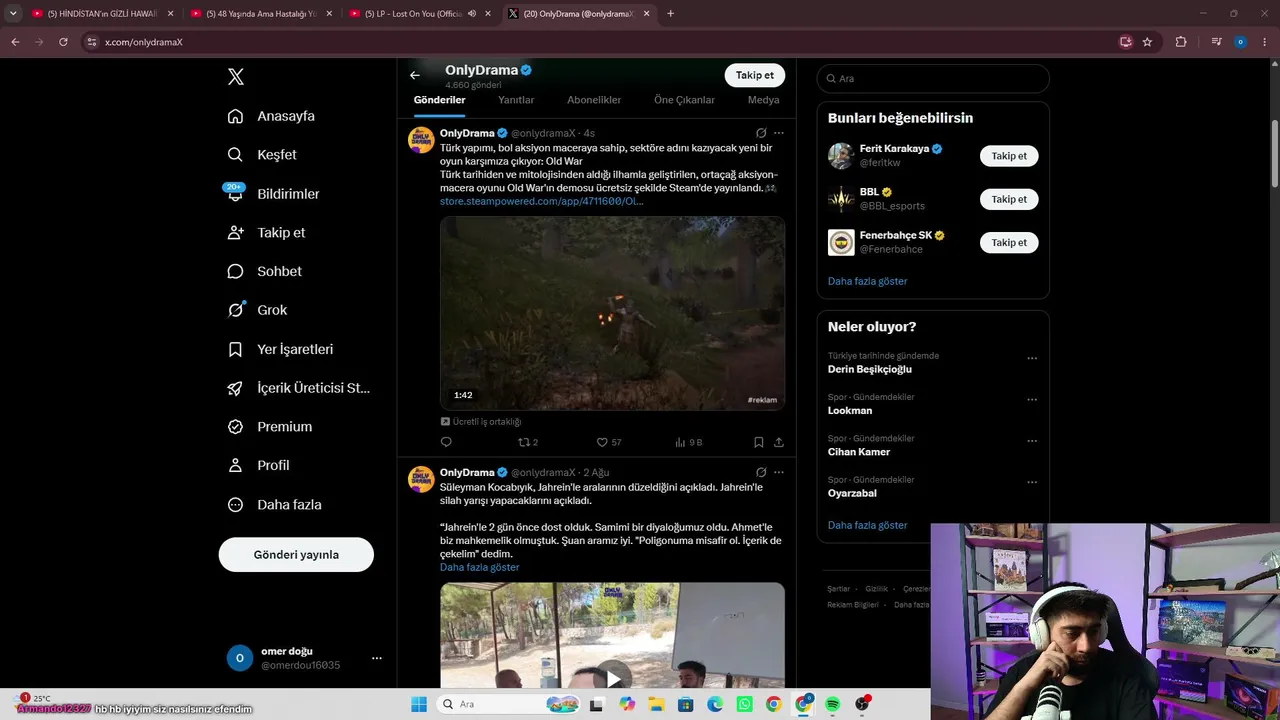
Task: Open Spotify from the taskbar
Action: (832, 704)
